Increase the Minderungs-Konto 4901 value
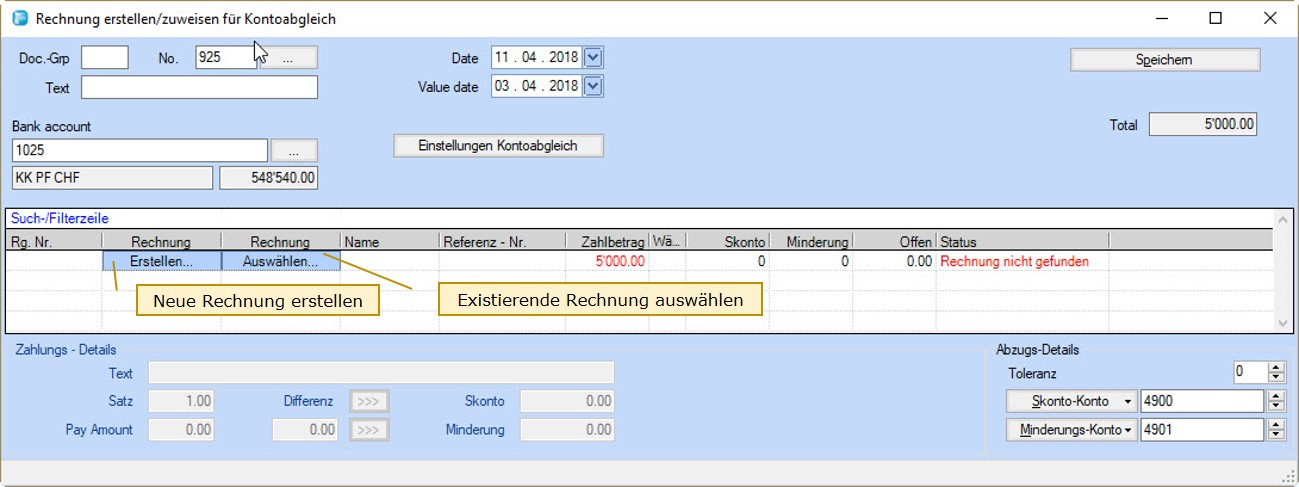The height and width of the screenshot is (487, 1299). coord(1276,425)
